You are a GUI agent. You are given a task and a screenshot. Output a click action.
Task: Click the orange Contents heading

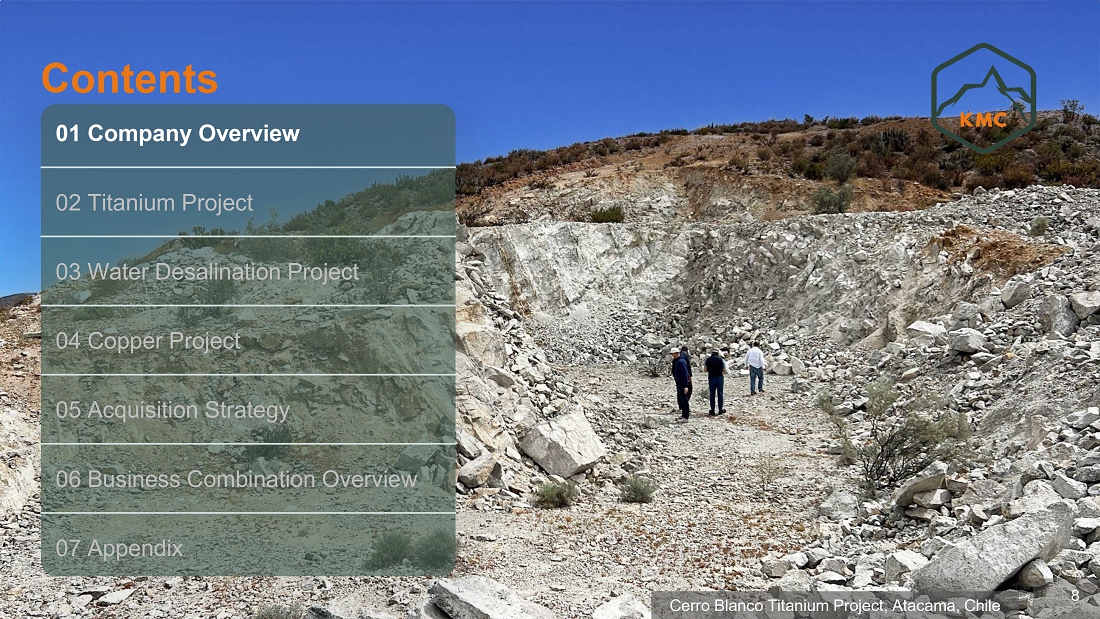tap(130, 78)
